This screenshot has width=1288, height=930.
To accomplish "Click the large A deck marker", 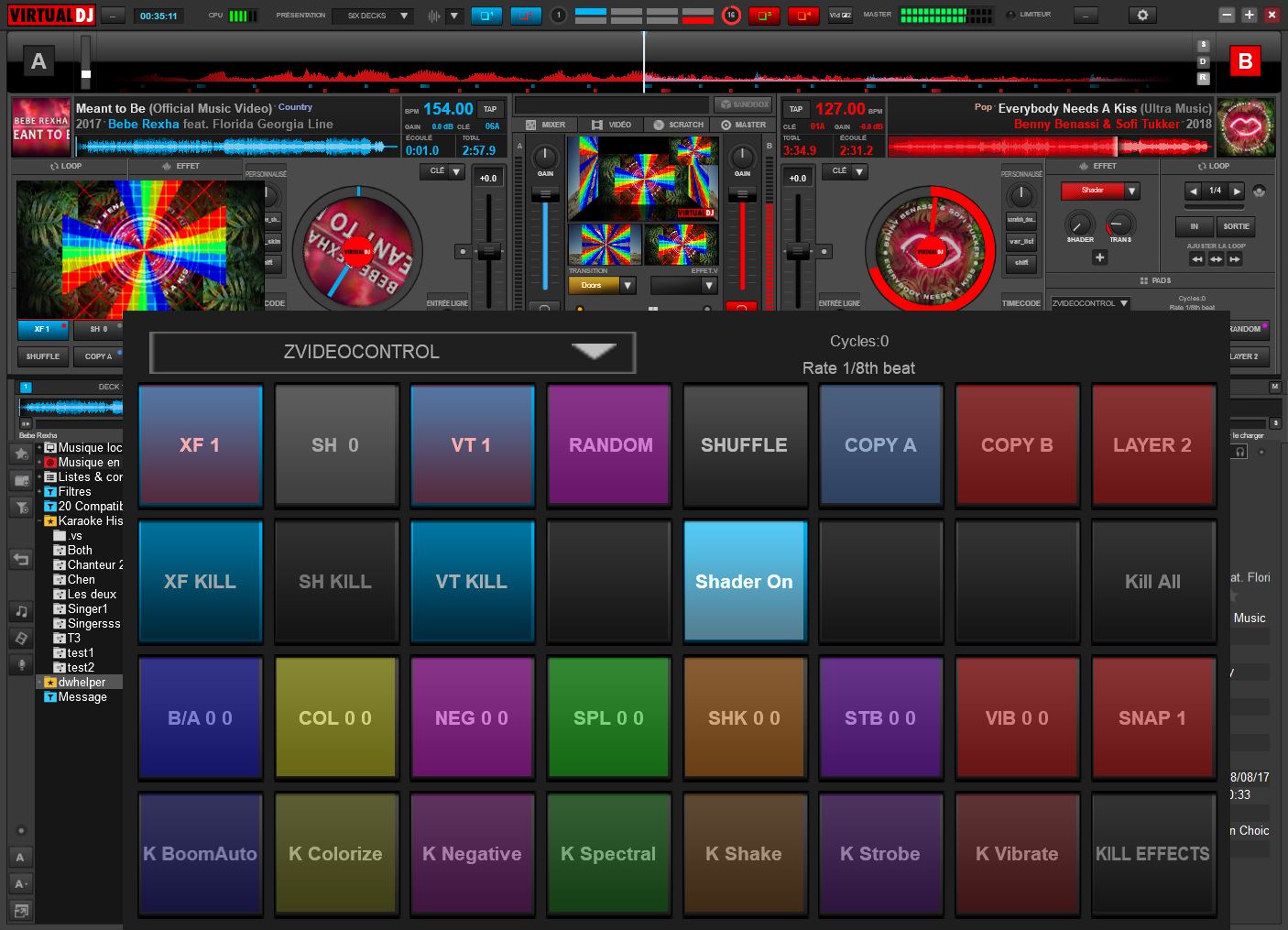I will coord(38,61).
